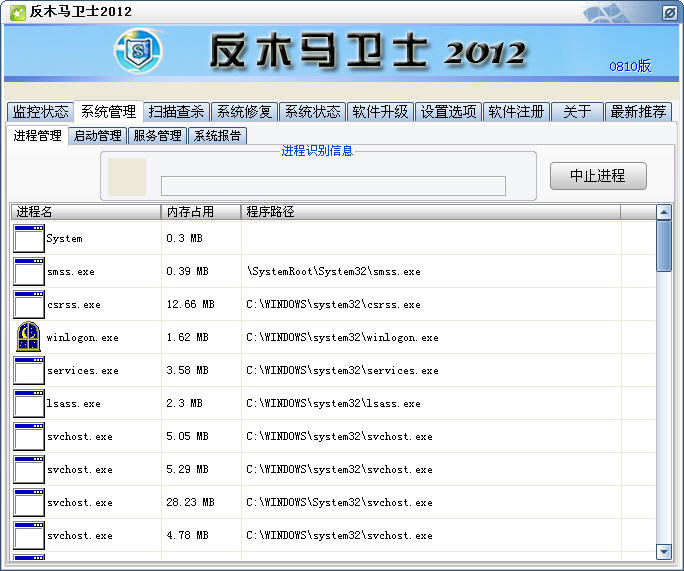Open the 启动管理 sub-tab
684x571 pixels.
coord(97,136)
